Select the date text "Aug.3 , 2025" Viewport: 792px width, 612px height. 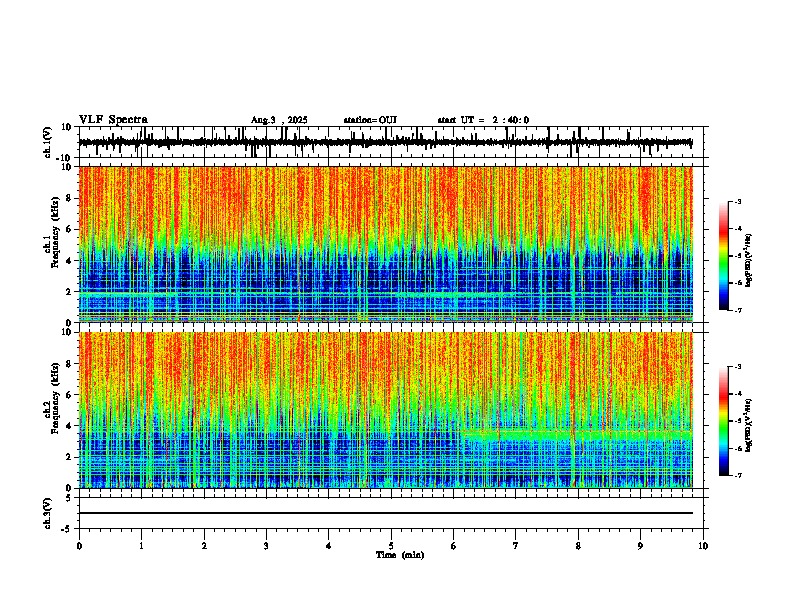(x=279, y=120)
